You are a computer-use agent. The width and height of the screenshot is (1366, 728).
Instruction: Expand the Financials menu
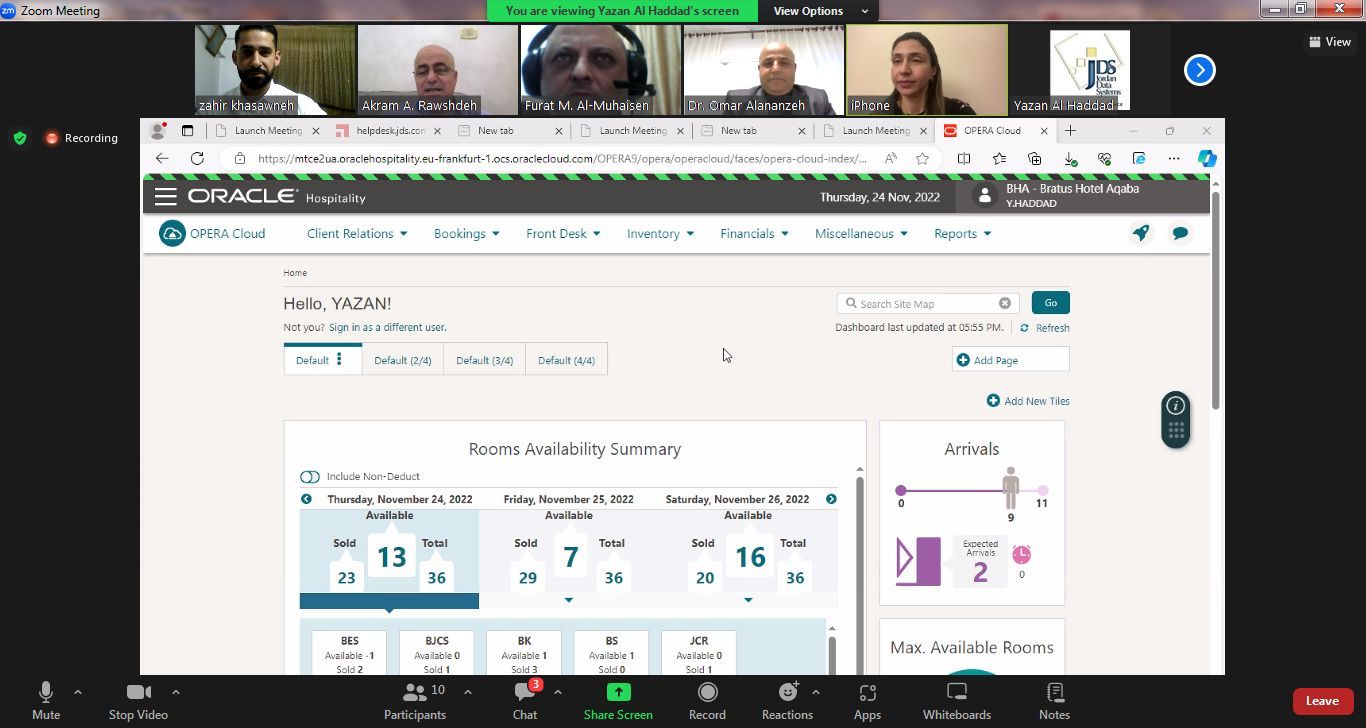(x=754, y=234)
